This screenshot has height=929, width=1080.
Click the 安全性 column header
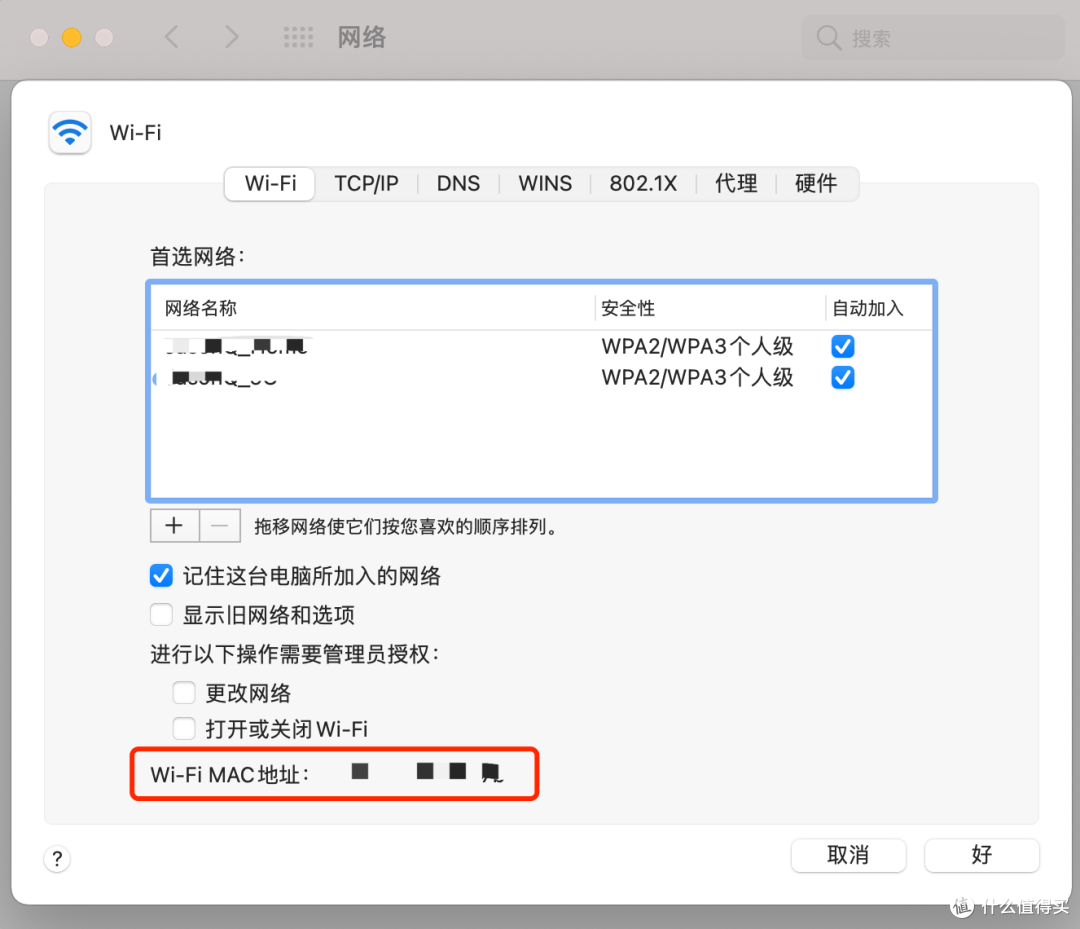coord(709,308)
